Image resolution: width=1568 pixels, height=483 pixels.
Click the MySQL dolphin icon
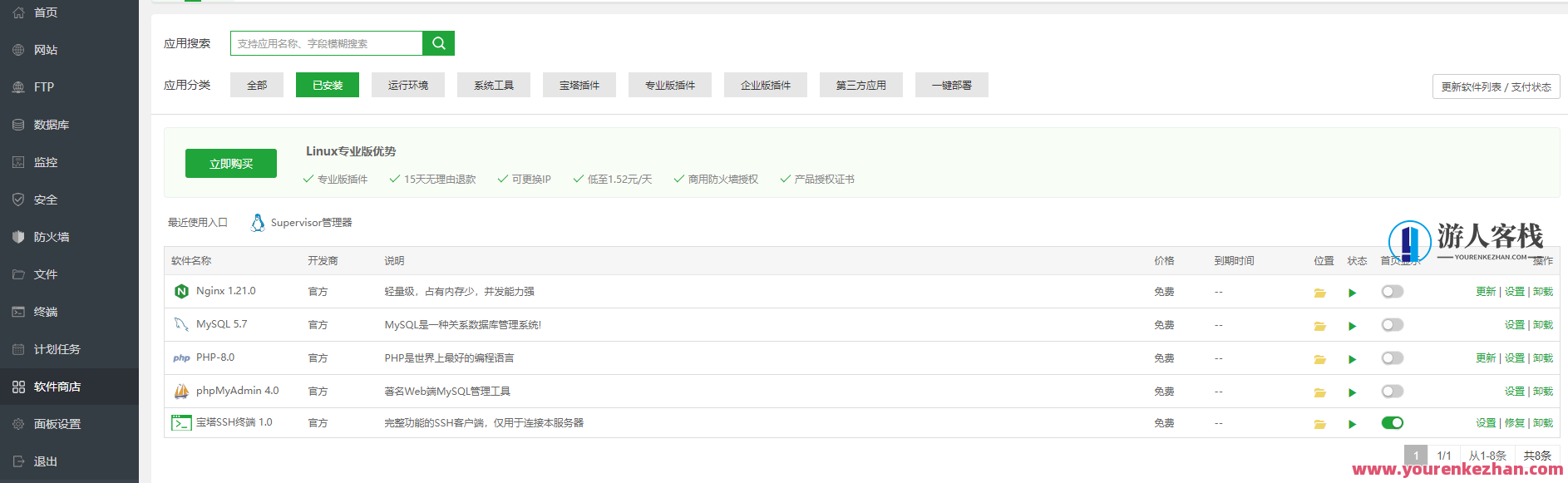click(x=181, y=324)
